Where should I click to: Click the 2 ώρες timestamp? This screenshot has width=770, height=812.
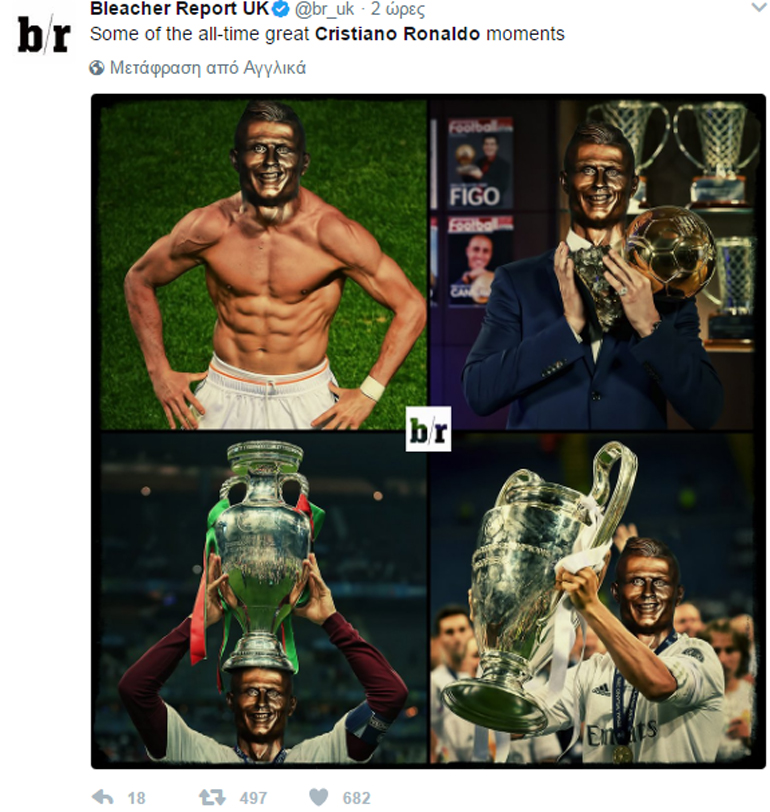click(397, 9)
